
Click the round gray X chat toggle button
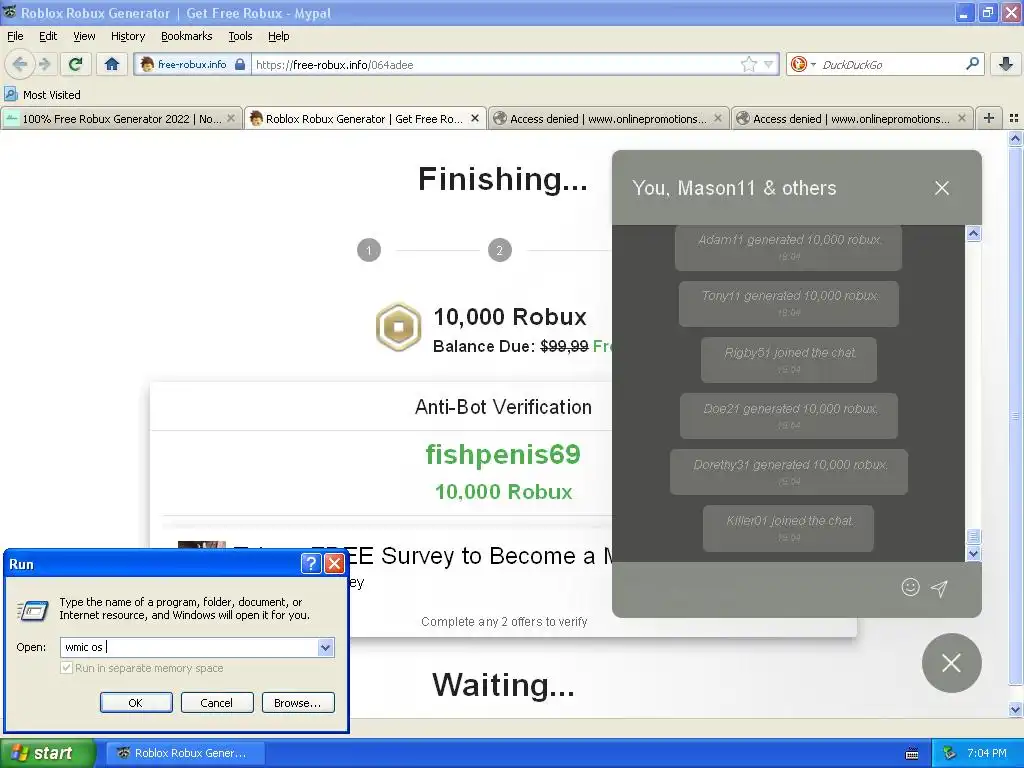952,663
